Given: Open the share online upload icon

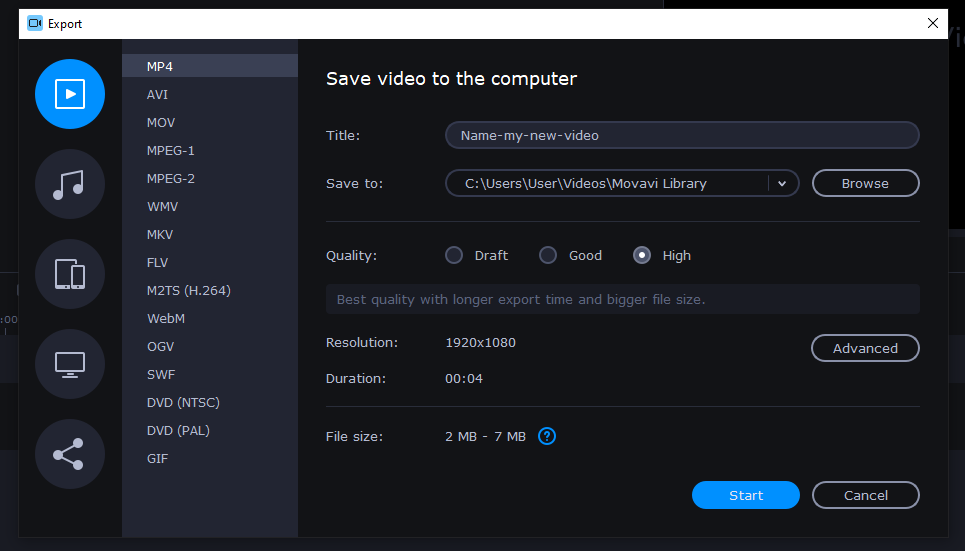Looking at the screenshot, I should (70, 454).
